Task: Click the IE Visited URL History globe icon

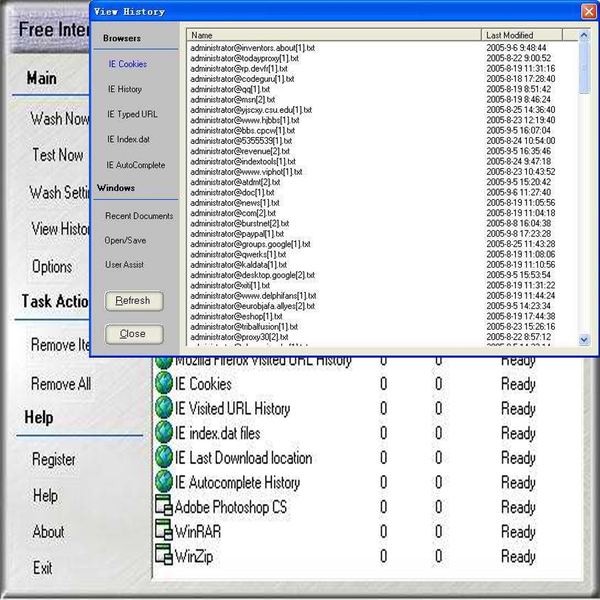Action: click(164, 408)
